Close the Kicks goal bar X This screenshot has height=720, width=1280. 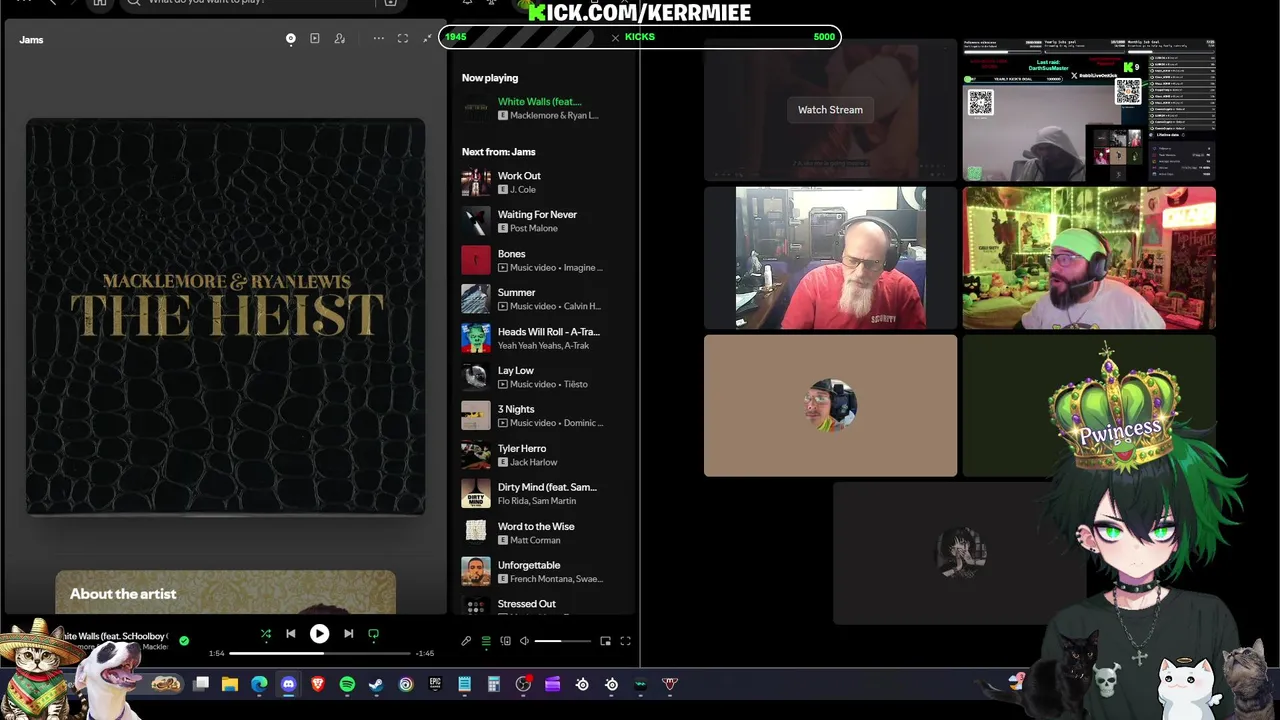(615, 37)
